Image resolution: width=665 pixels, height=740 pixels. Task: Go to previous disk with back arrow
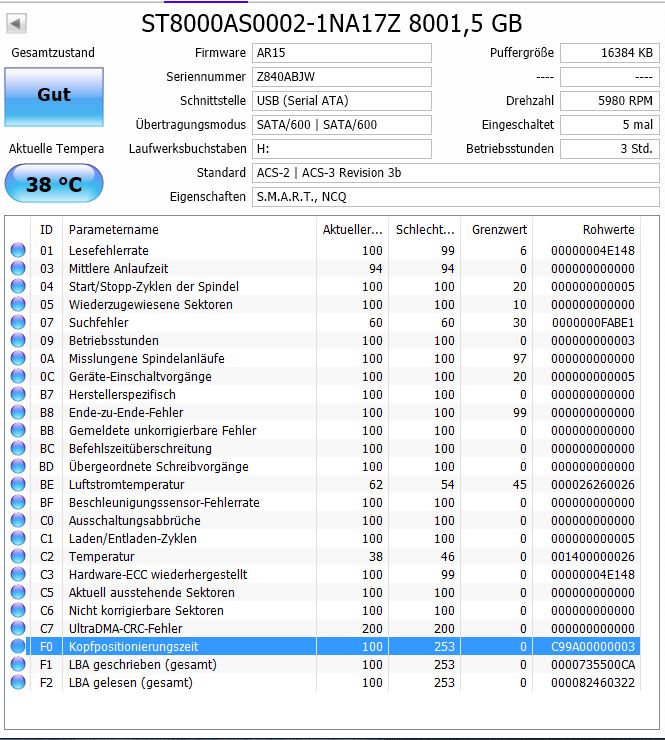(16, 23)
